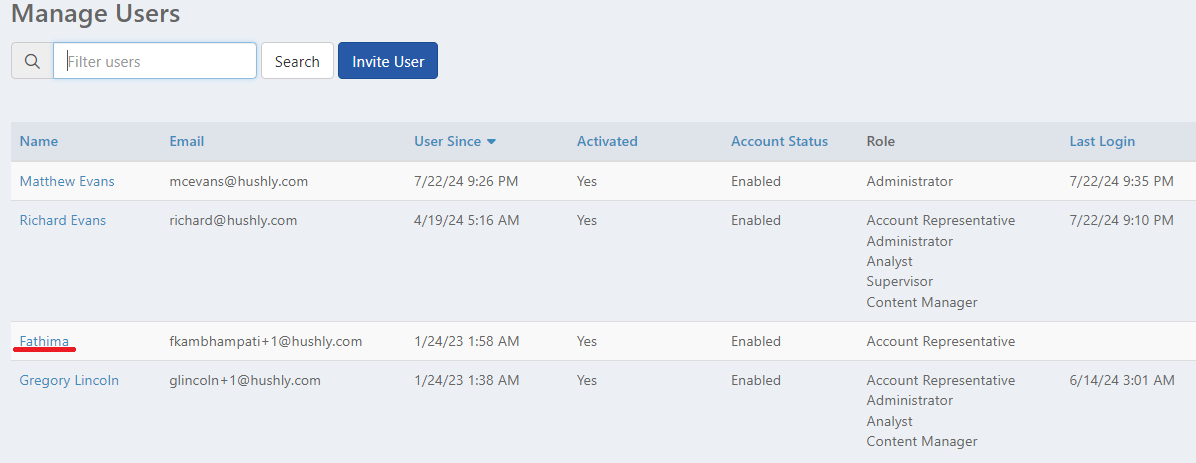Toggle the User Since sort arrow
This screenshot has width=1196, height=463.
491,142
